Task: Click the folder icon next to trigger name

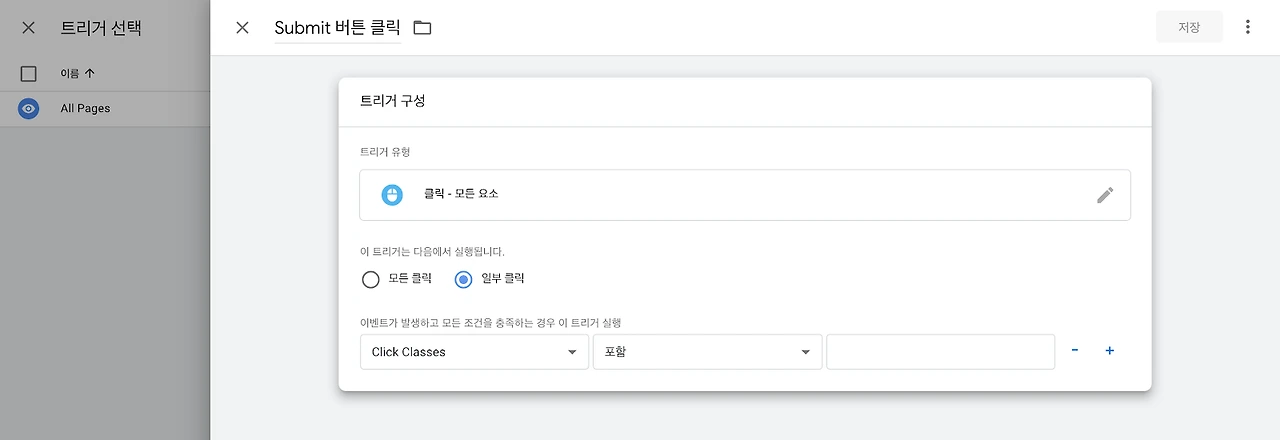Action: 422,28
